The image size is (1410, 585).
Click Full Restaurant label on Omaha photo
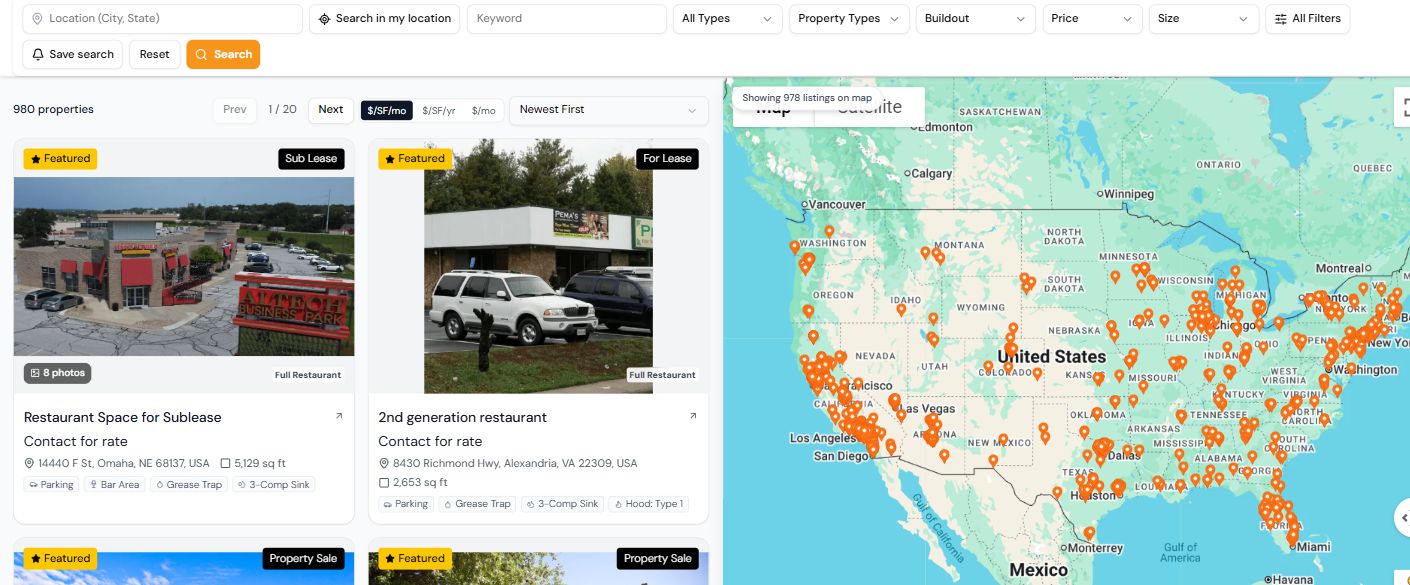[x=308, y=375]
